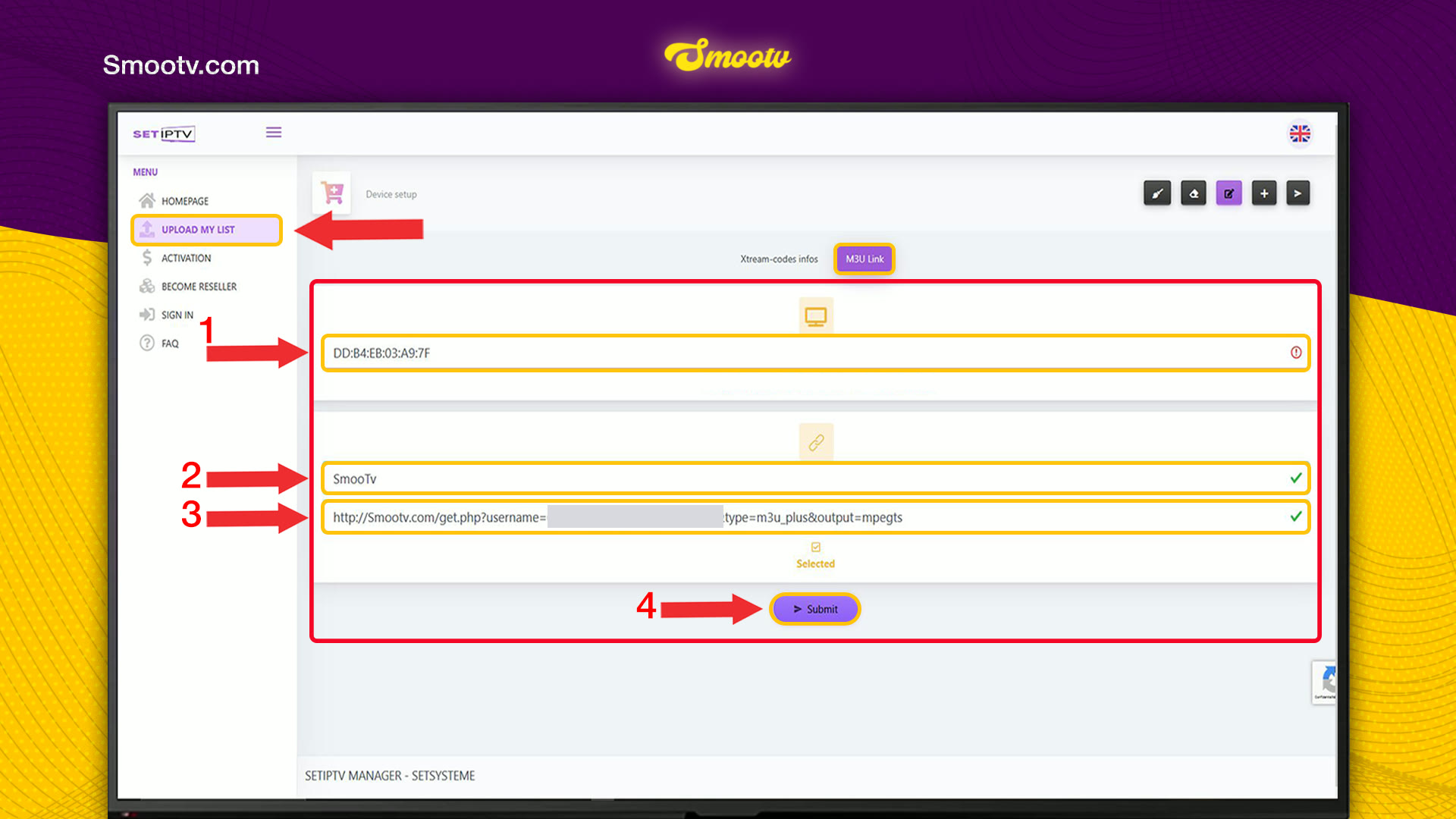This screenshot has height=819, width=1456.
Task: Click the monitor device icon
Action: (816, 316)
